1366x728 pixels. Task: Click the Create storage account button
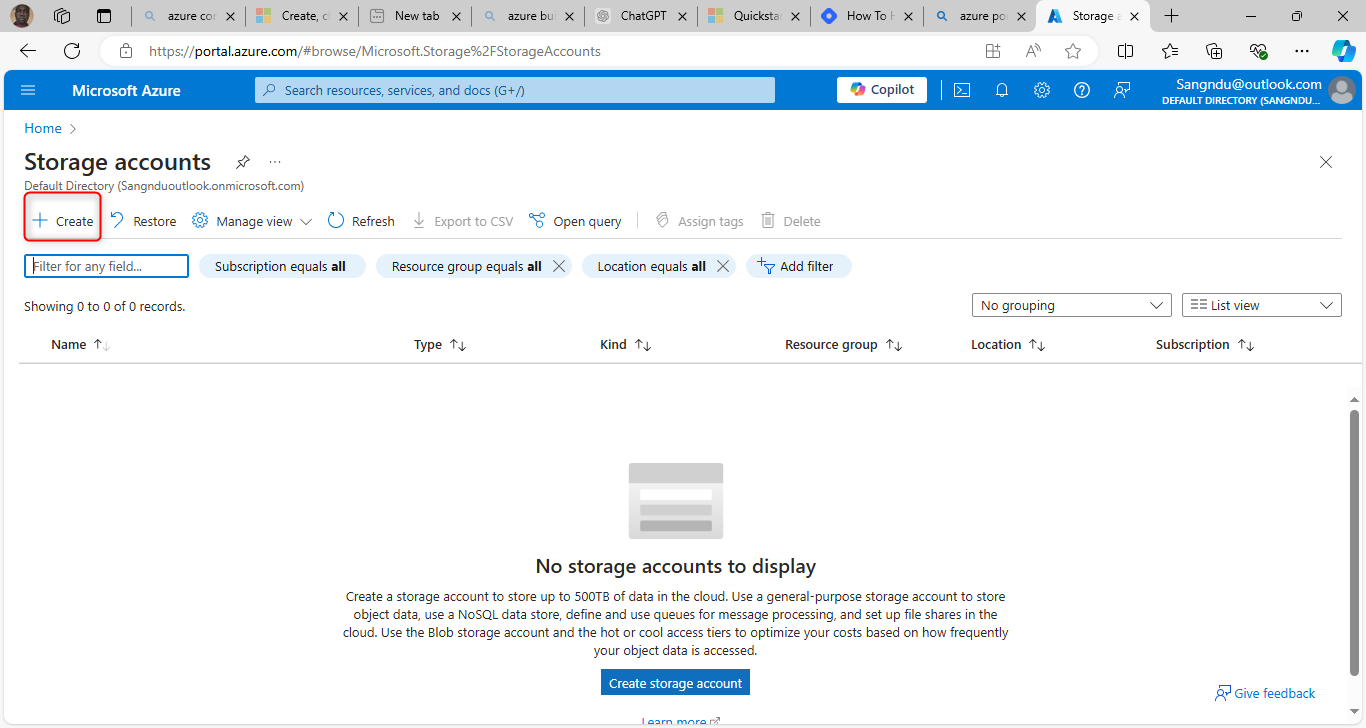coord(675,683)
